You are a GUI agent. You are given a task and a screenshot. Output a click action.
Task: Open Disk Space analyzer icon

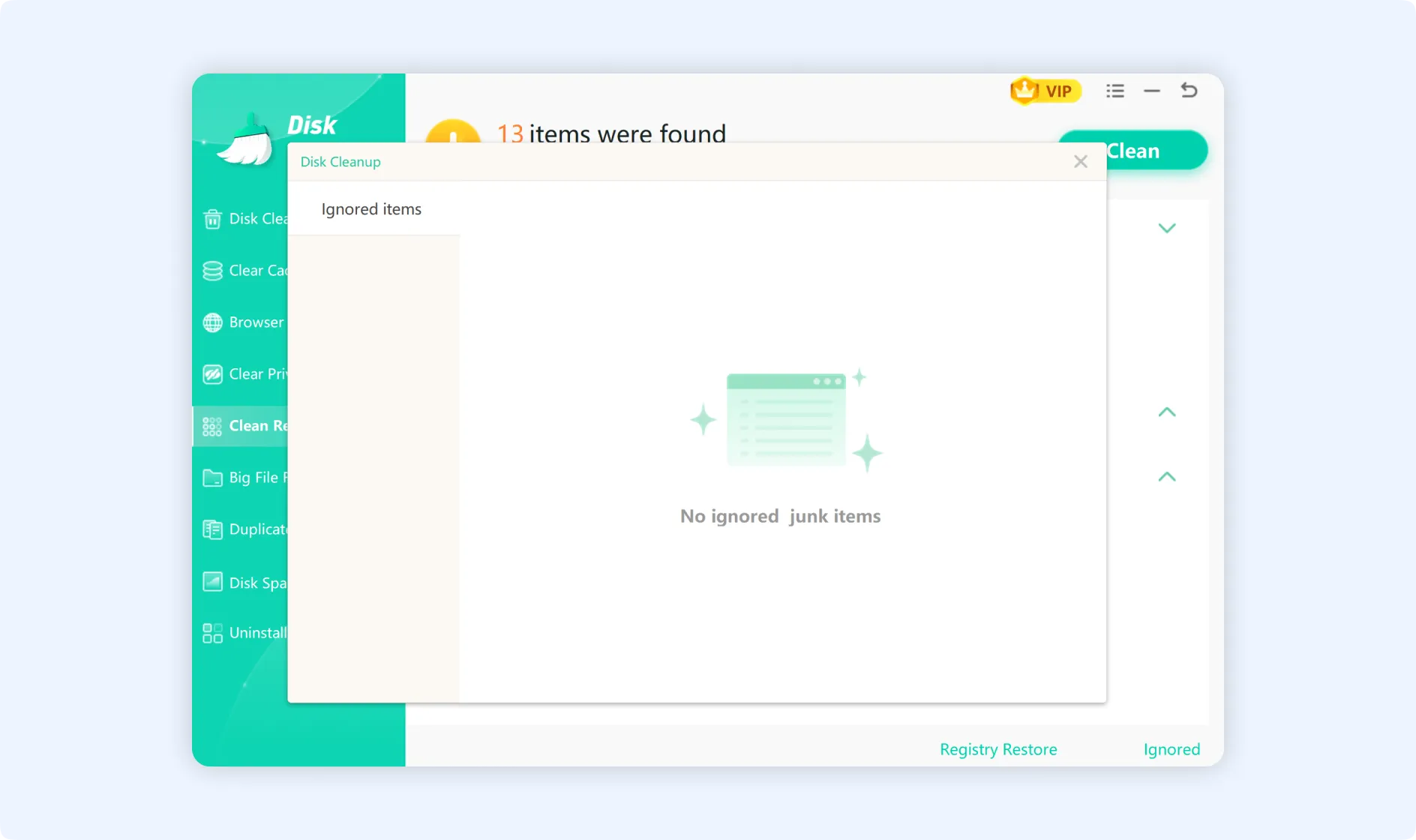[x=212, y=582]
